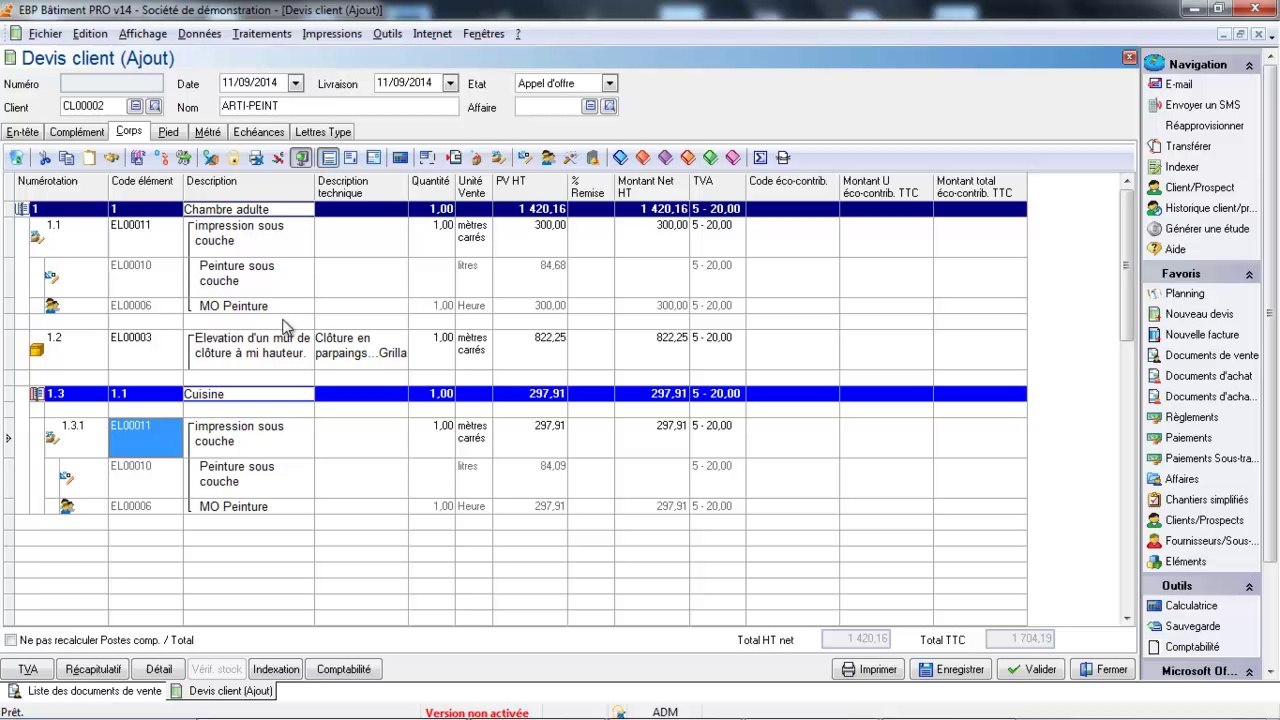Click the Récapitulatif button
This screenshot has width=1280, height=720.
pos(93,669)
